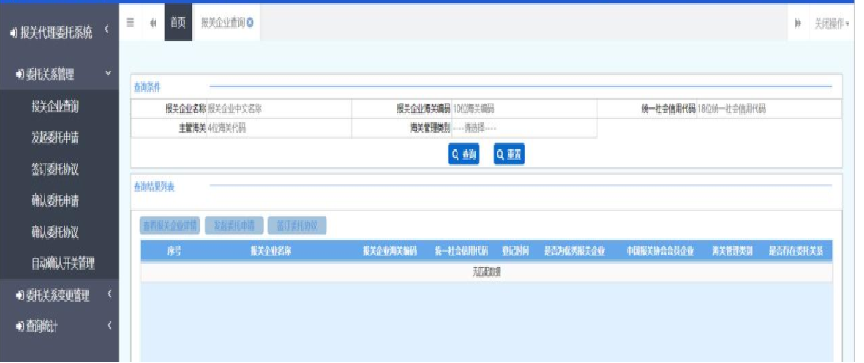Image resolution: width=864 pixels, height=363 pixels.
Task: Click the tab scroll-left double arrow
Action: pos(153,23)
